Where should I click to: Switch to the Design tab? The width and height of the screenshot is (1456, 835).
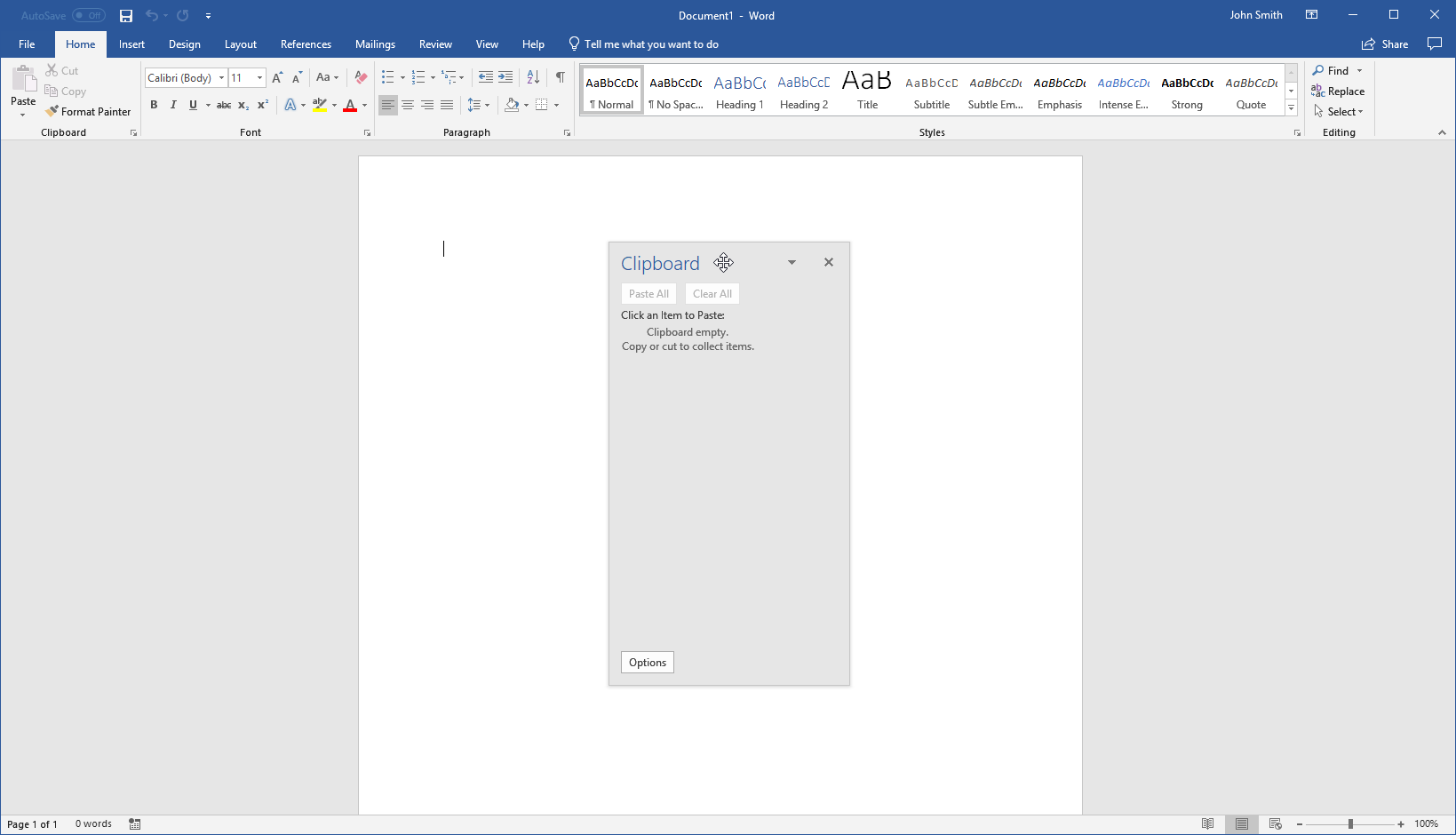click(x=185, y=44)
